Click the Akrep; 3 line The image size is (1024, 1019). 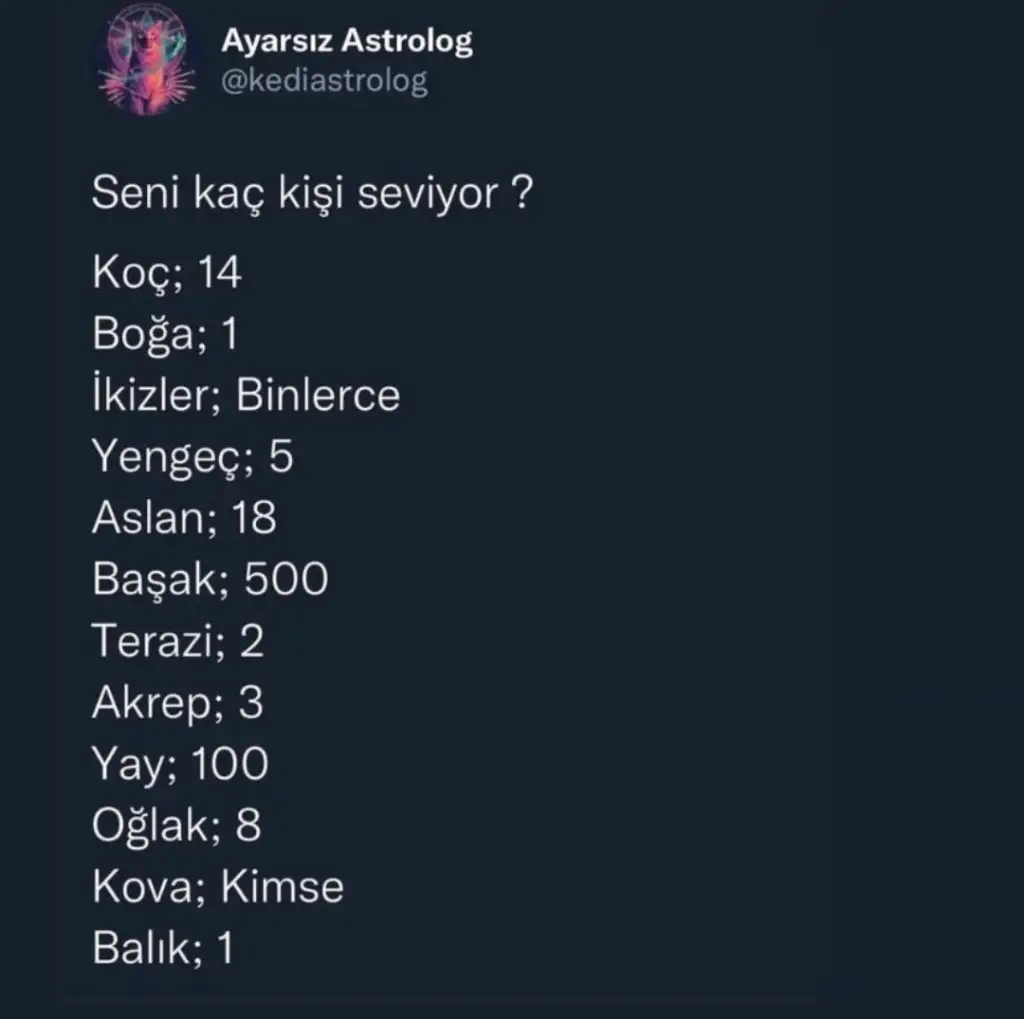(x=177, y=703)
